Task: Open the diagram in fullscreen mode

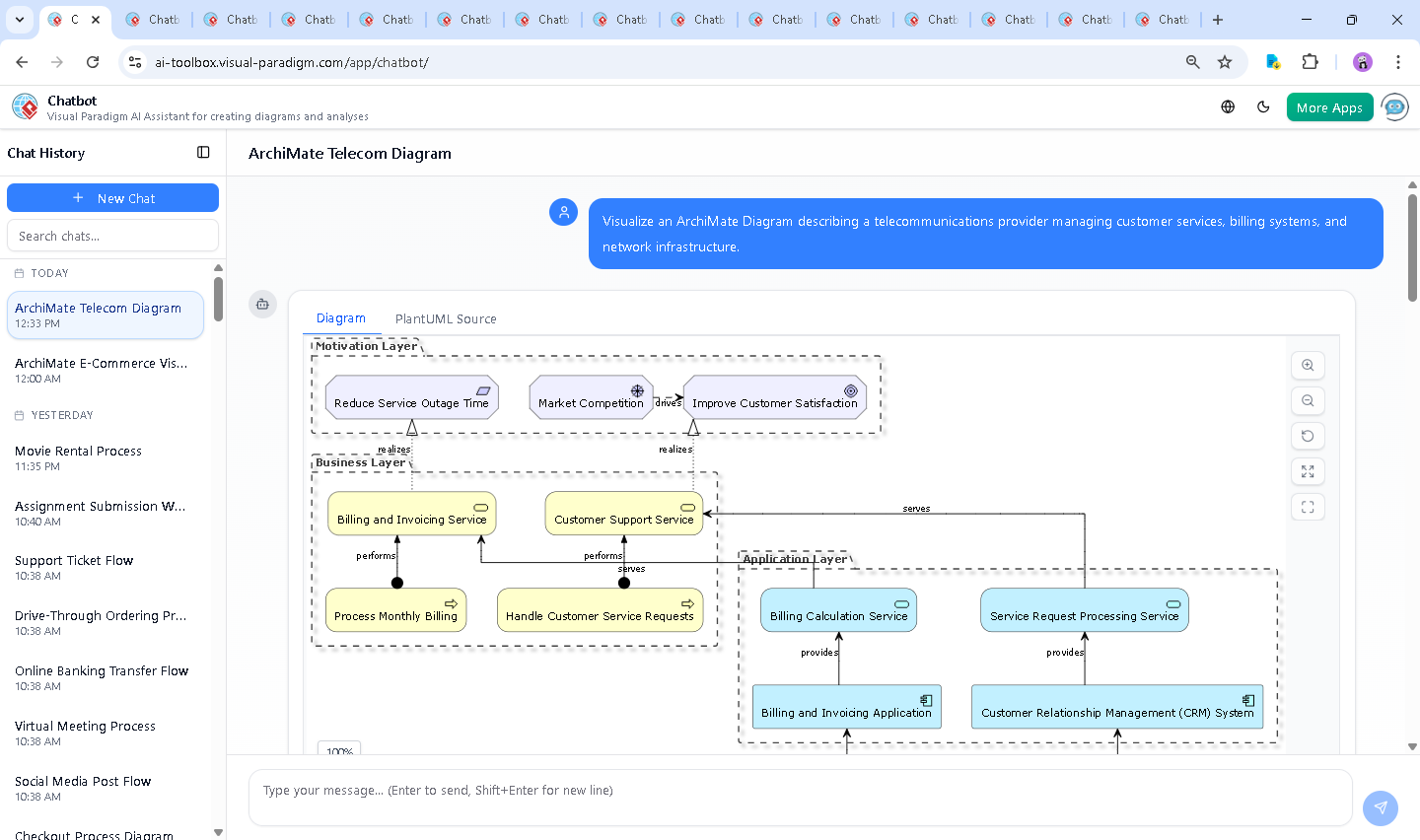Action: click(1308, 471)
